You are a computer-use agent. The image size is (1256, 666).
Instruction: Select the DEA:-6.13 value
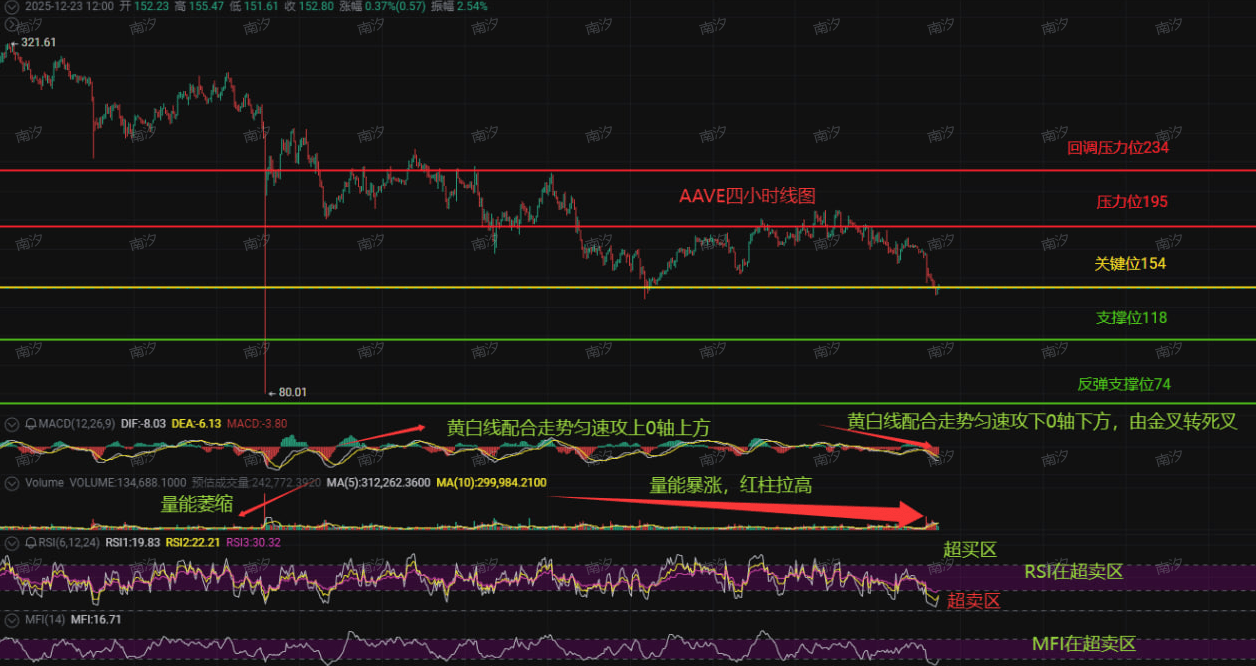[196, 424]
